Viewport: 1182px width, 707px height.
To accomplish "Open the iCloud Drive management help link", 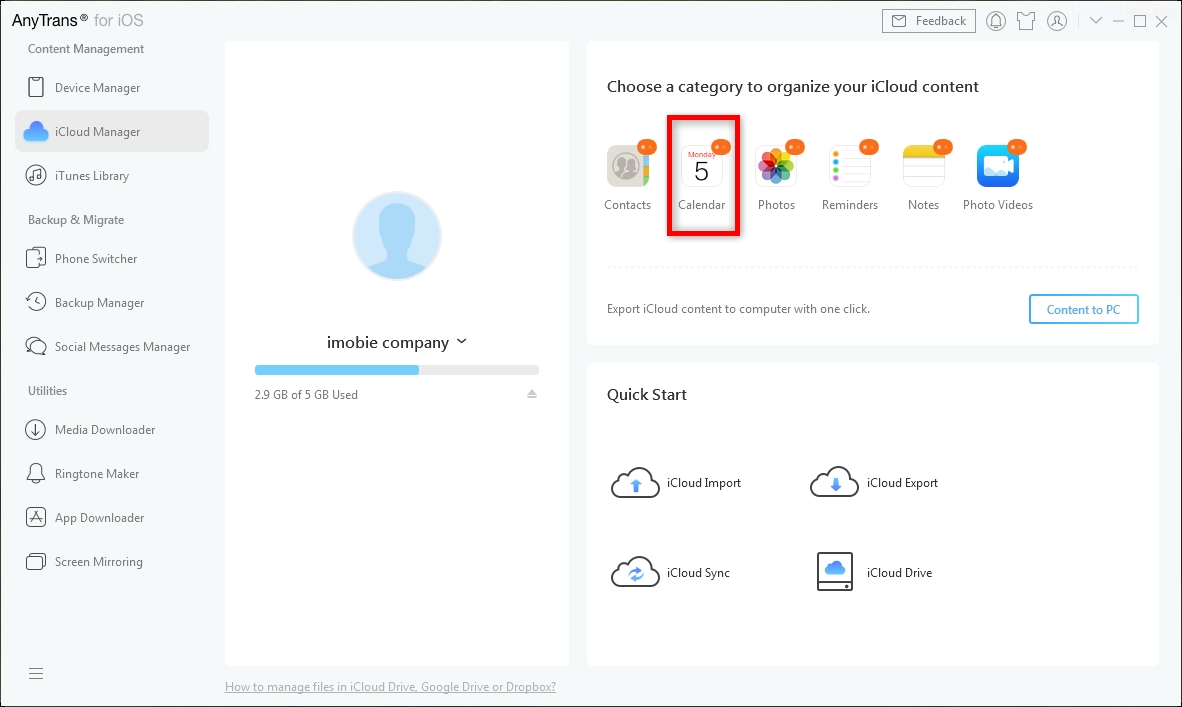I will tap(390, 687).
